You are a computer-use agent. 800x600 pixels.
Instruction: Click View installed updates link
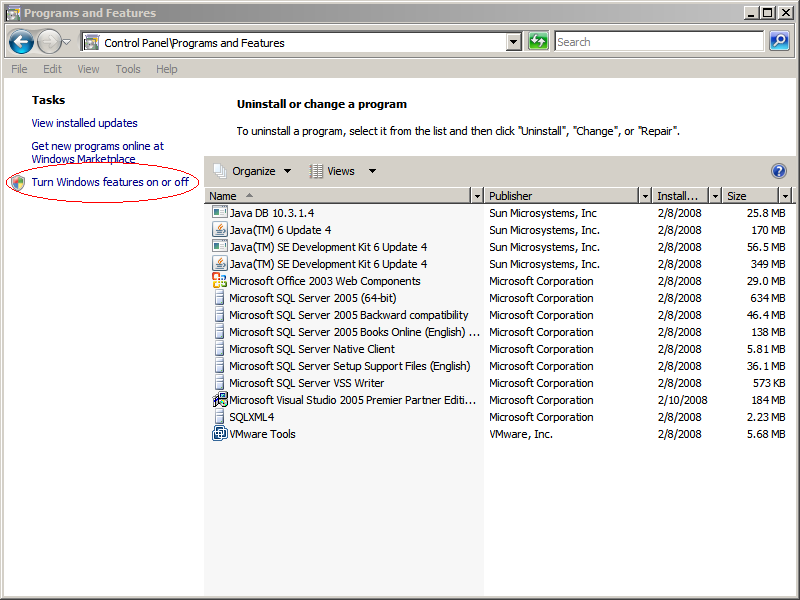[84, 123]
